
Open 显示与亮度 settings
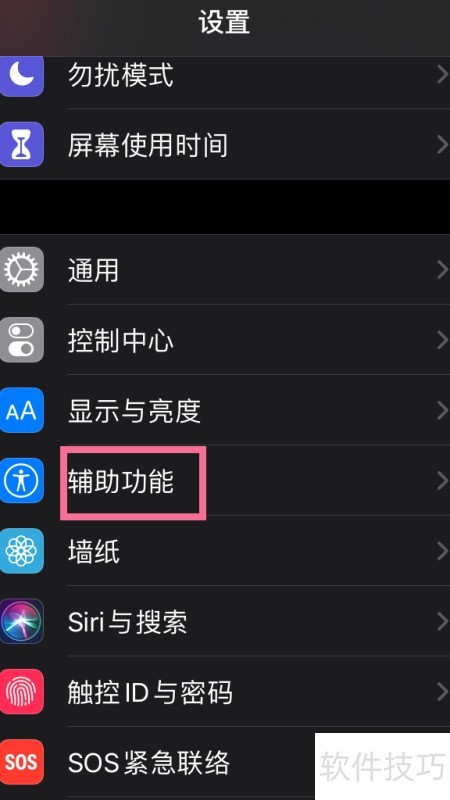coord(225,410)
